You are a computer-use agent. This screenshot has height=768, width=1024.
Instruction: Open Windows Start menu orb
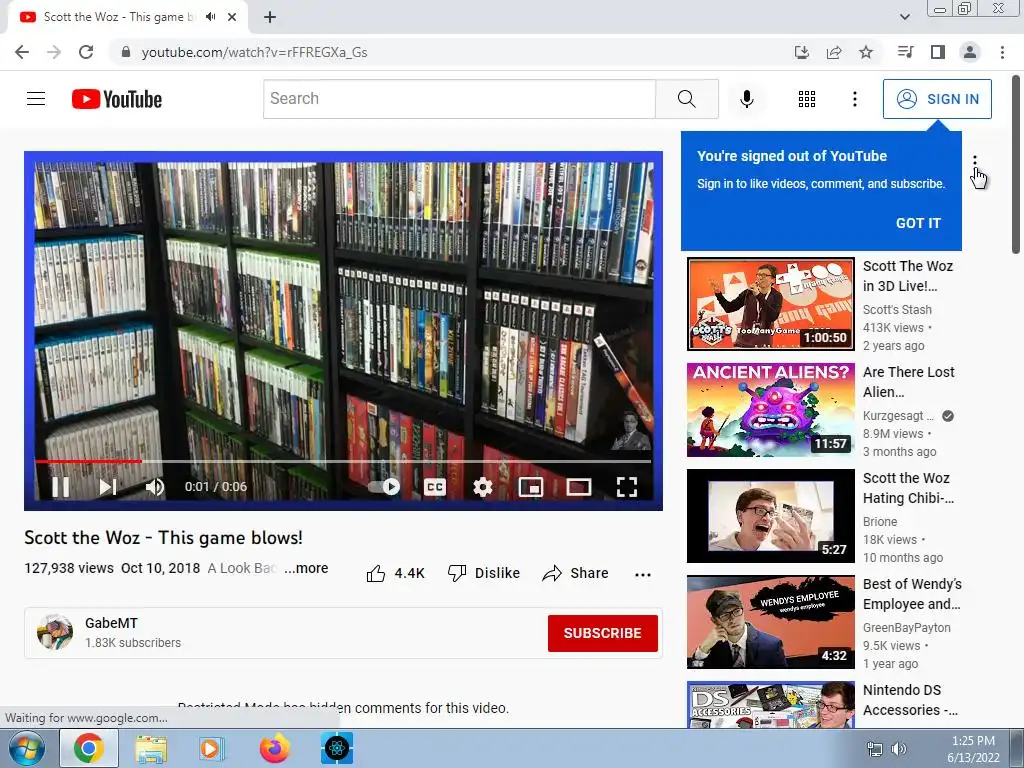click(x=26, y=748)
